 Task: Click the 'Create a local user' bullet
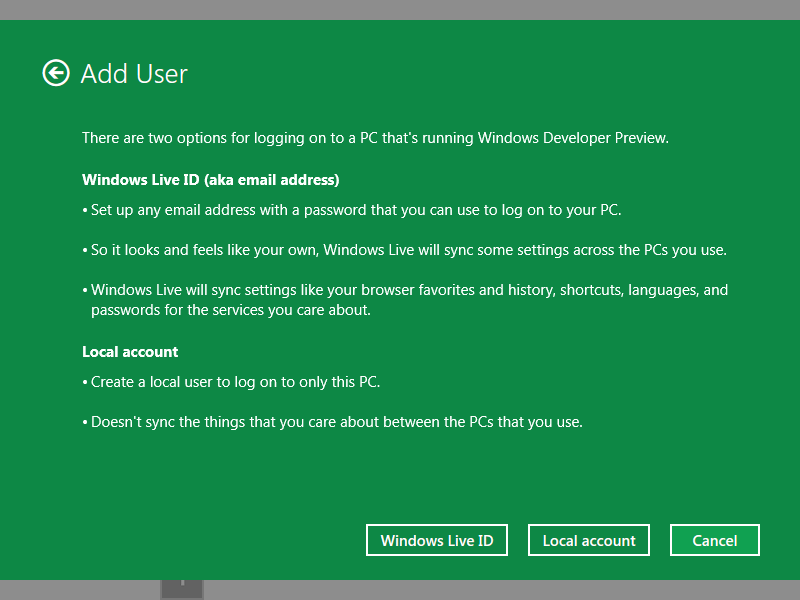click(x=231, y=382)
